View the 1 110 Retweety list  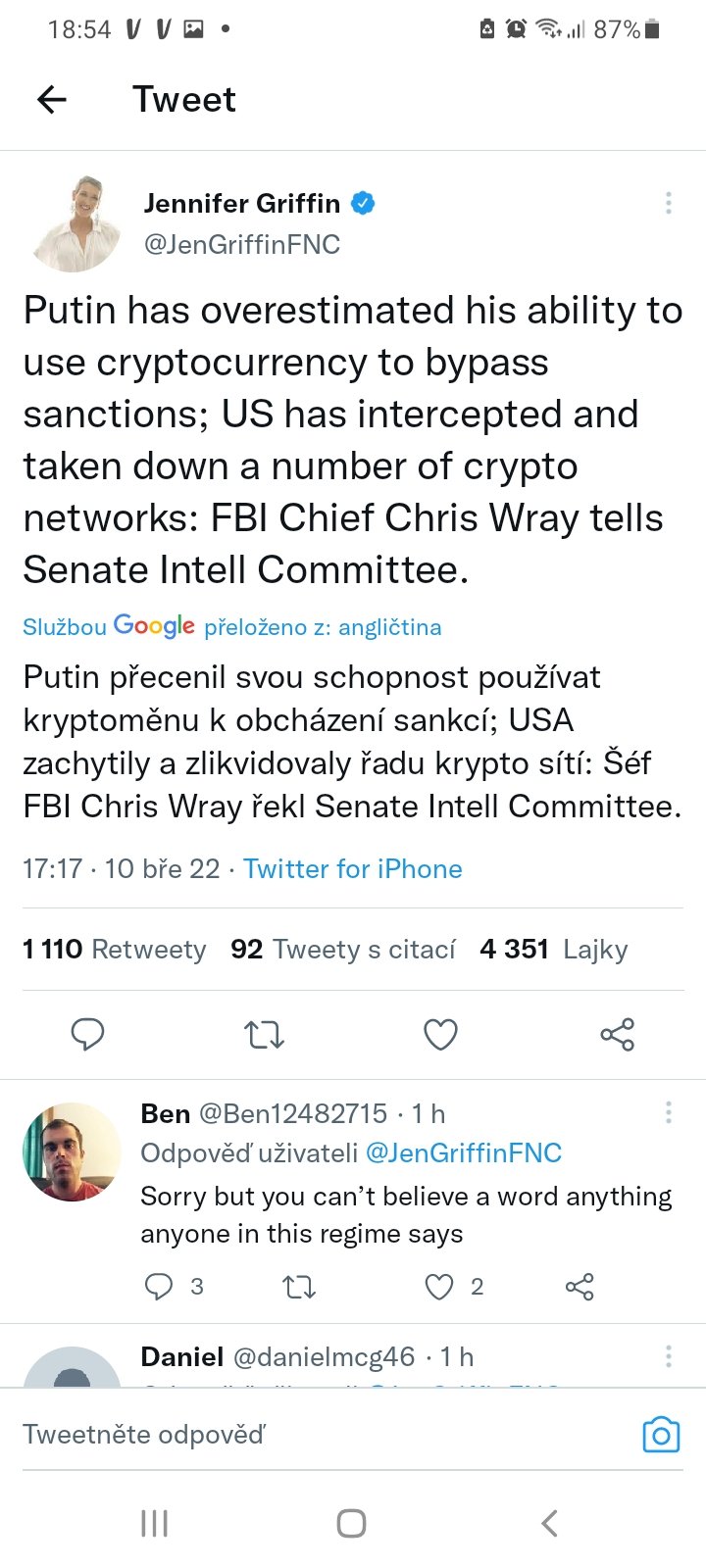coord(115,949)
